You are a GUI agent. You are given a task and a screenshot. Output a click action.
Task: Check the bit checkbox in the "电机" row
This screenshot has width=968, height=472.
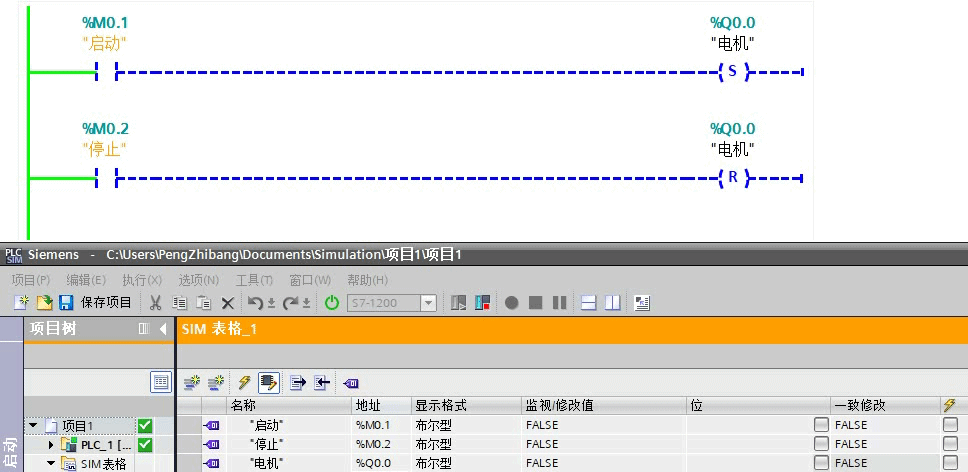(821, 463)
